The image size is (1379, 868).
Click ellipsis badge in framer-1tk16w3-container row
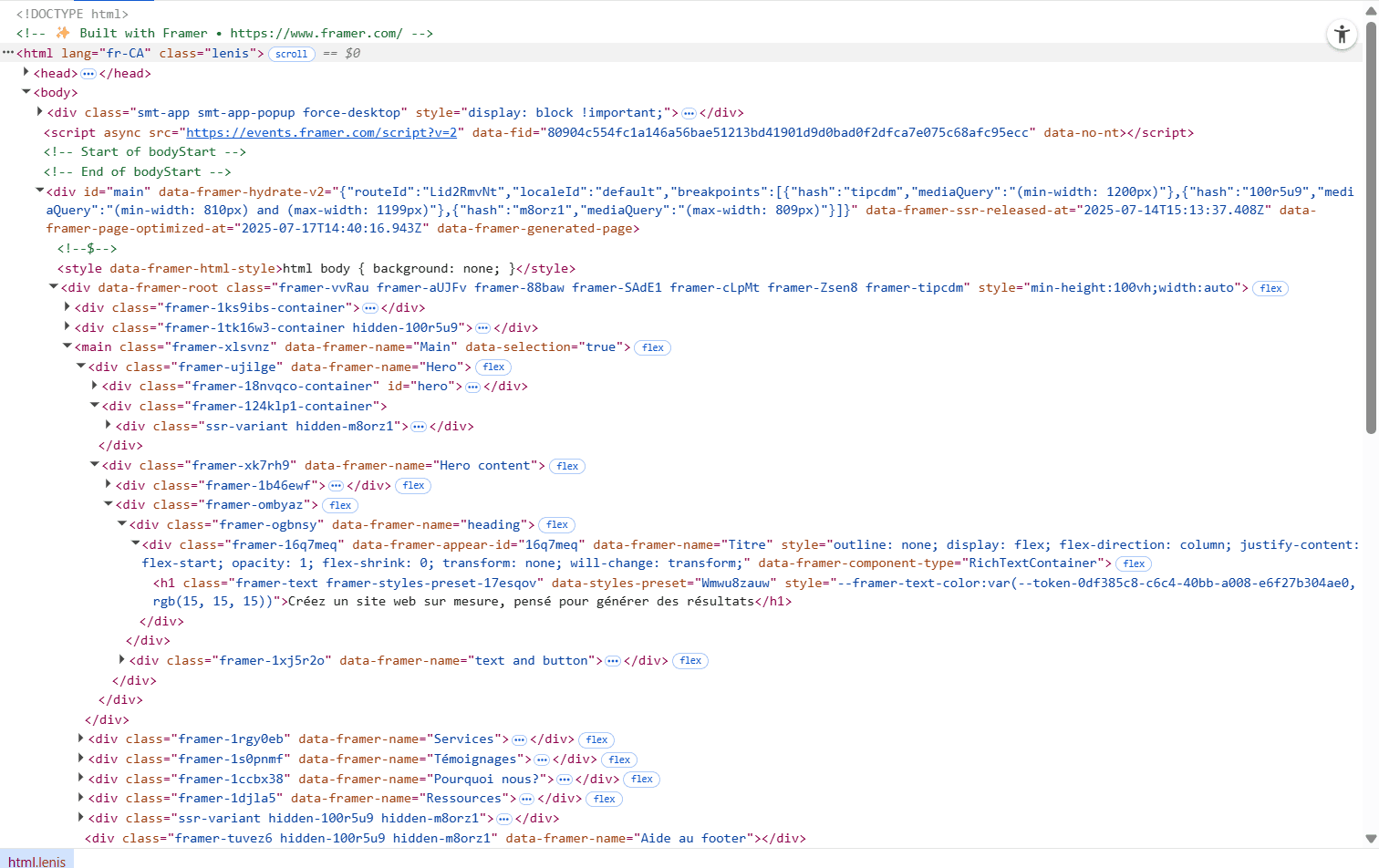tap(483, 328)
